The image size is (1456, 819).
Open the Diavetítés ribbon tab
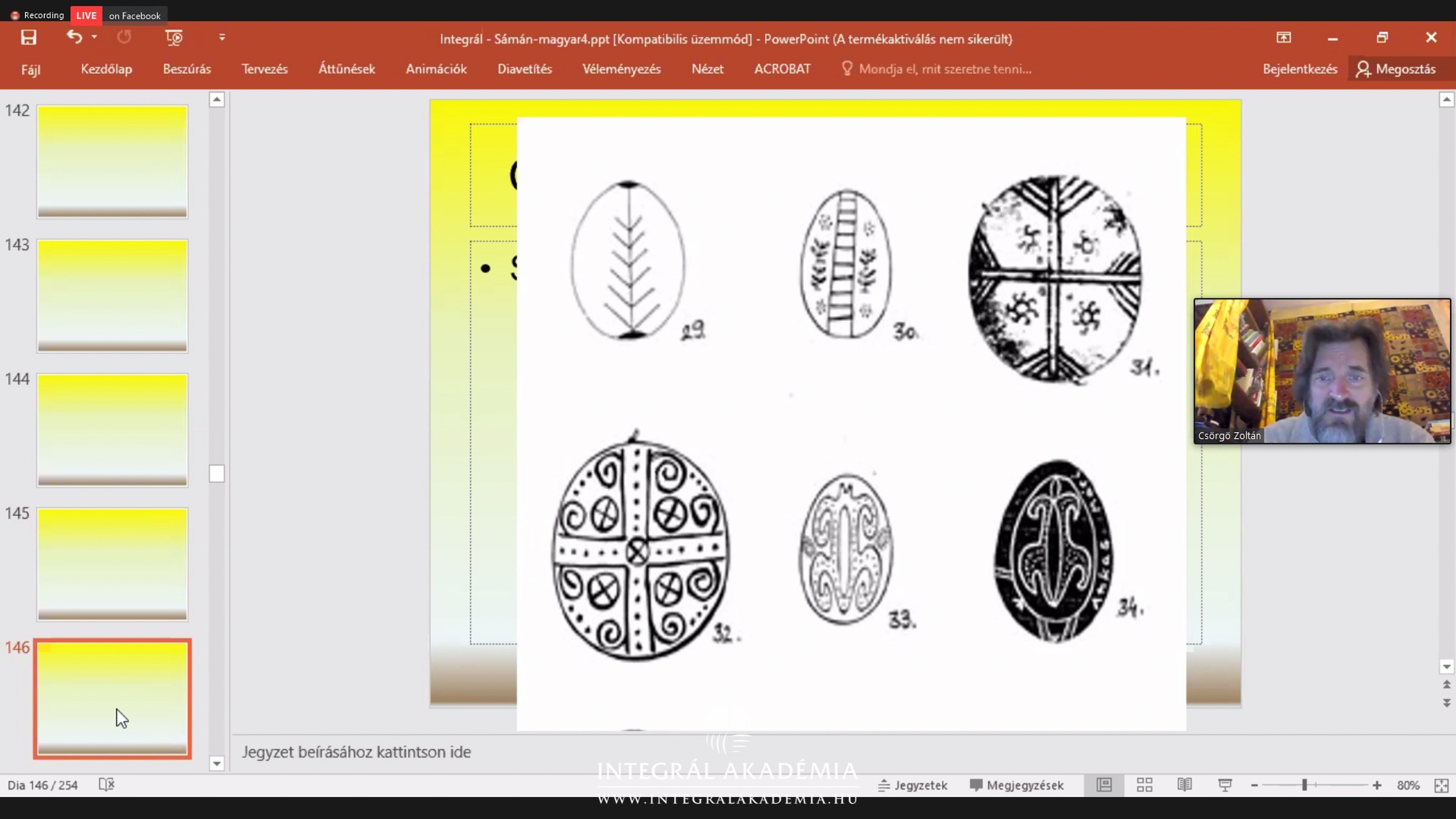click(x=525, y=69)
